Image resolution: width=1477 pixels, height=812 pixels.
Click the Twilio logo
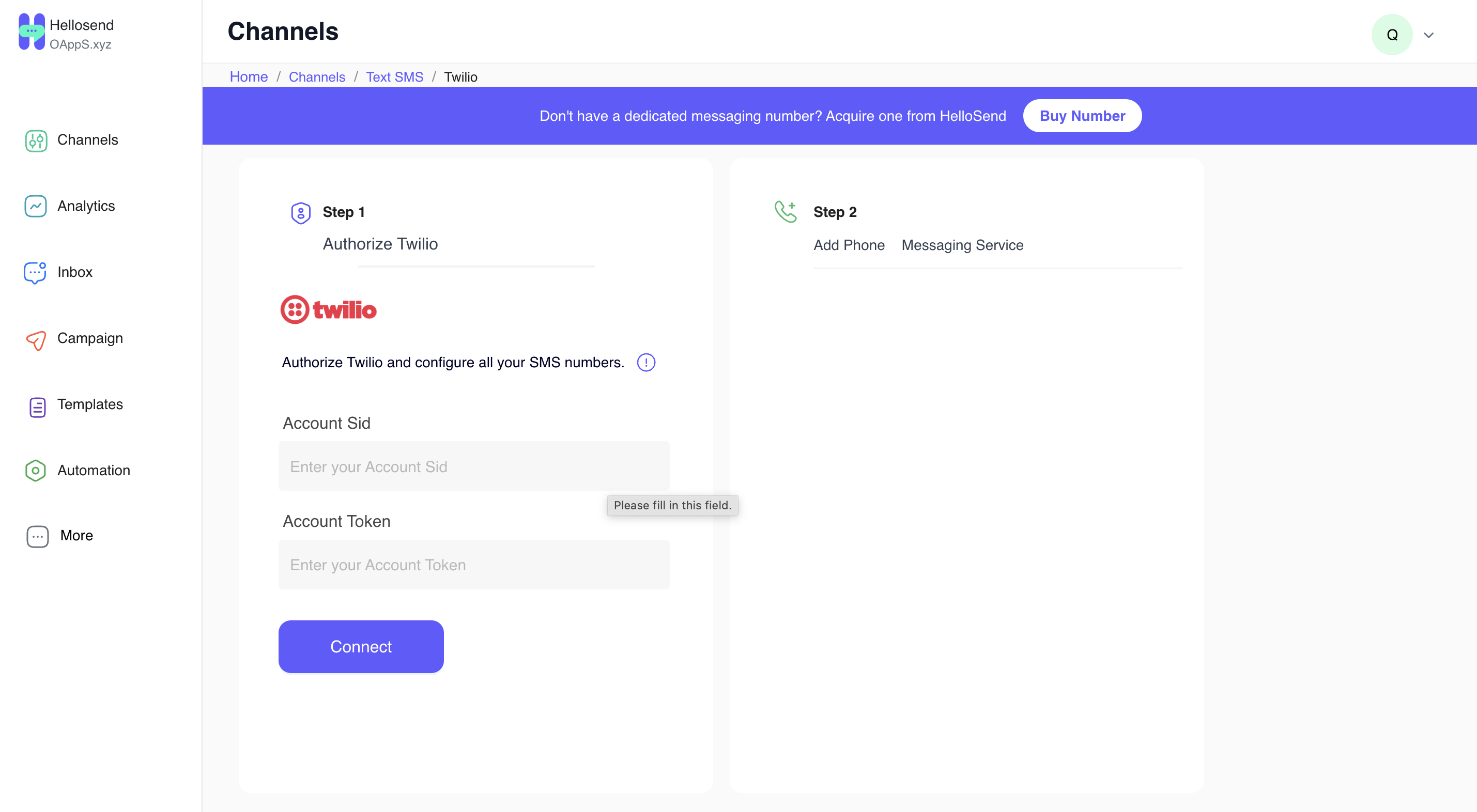pyautogui.click(x=329, y=309)
